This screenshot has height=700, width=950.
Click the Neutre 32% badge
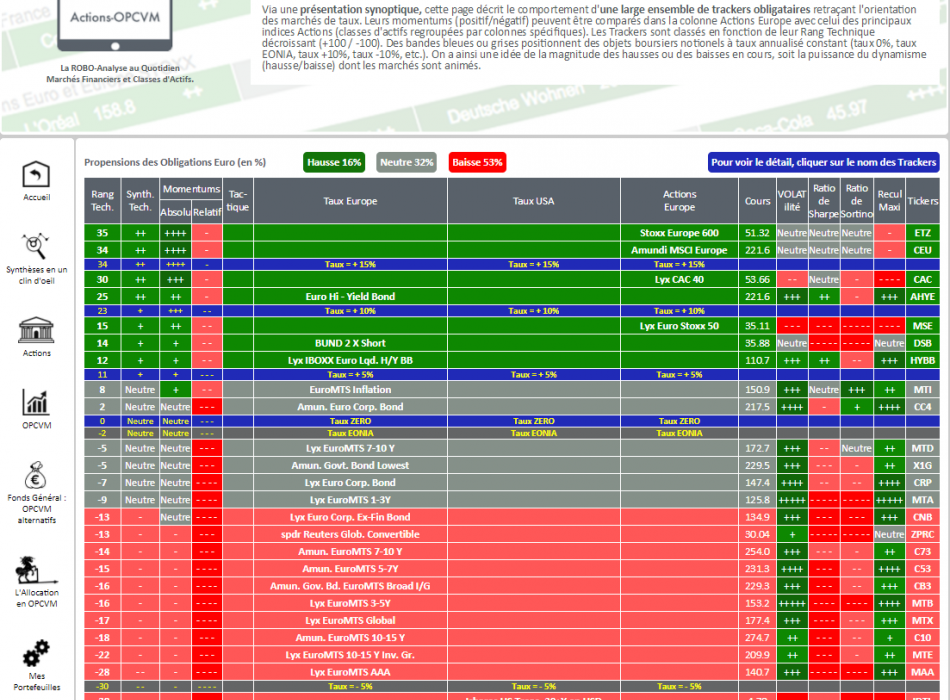tap(407, 162)
